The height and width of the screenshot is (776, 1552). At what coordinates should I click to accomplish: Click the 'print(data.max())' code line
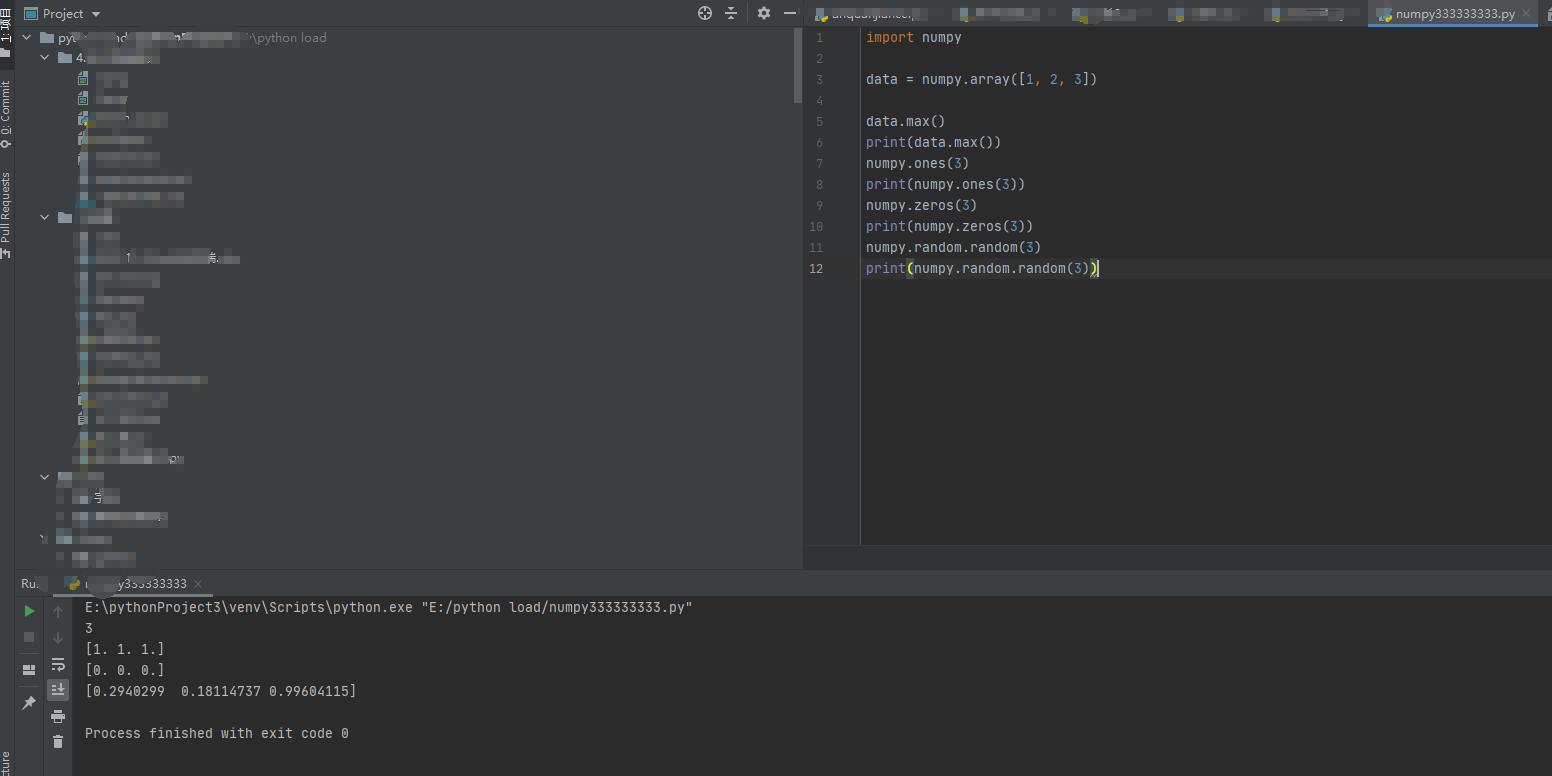pos(933,142)
